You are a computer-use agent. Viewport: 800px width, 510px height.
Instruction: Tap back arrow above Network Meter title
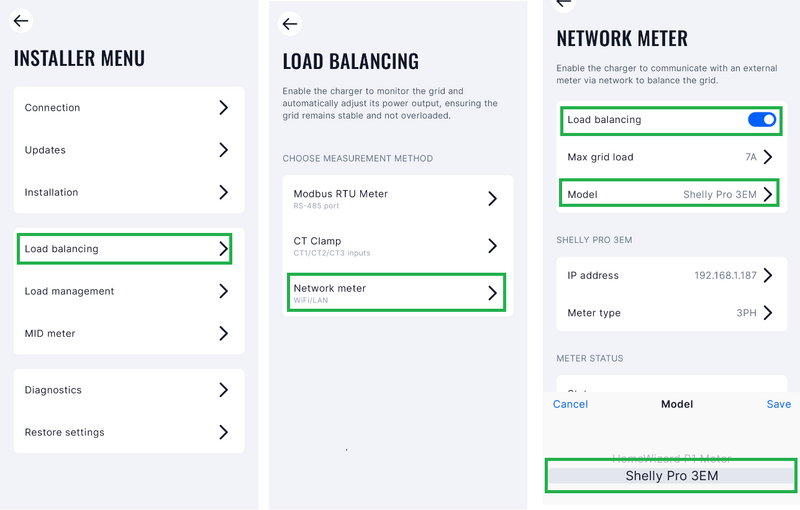tap(565, 4)
